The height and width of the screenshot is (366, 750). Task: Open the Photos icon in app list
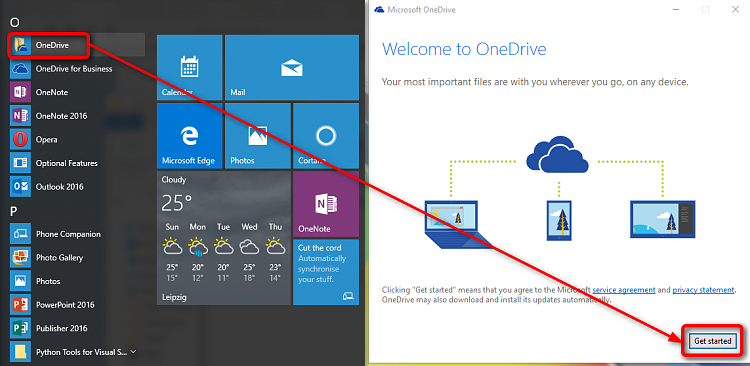[21, 281]
